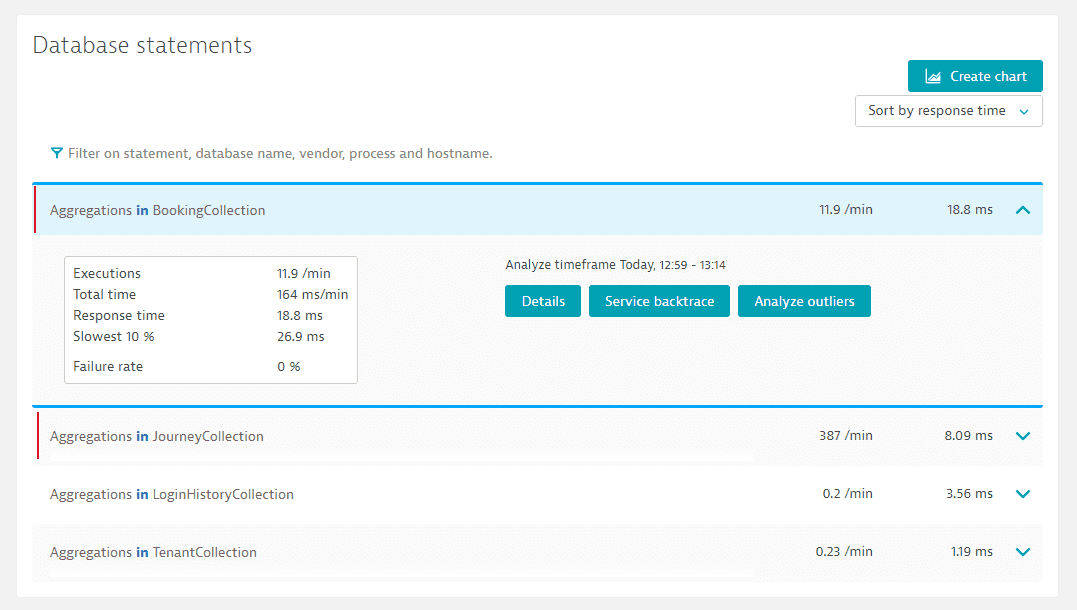The height and width of the screenshot is (610, 1077).
Task: Select Aggregations in TenantCollection statement
Action: (153, 552)
